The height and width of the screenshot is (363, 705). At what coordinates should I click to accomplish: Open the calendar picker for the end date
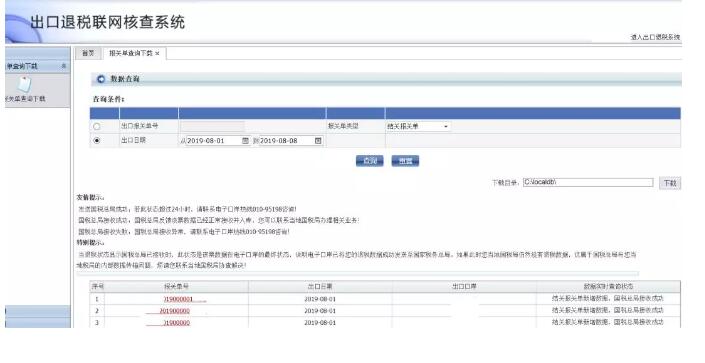pyautogui.click(x=318, y=140)
